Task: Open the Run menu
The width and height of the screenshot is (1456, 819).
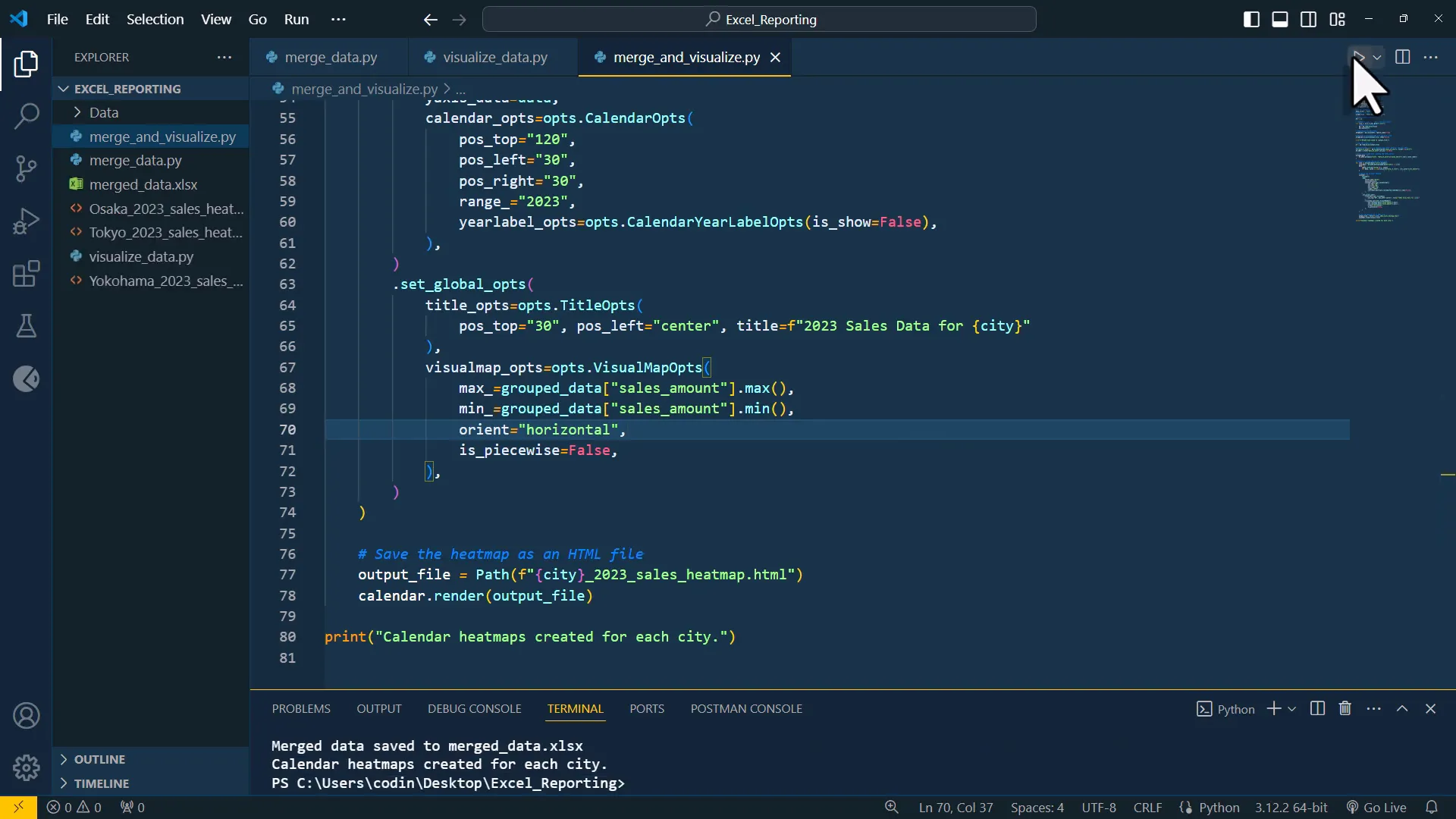Action: click(297, 19)
